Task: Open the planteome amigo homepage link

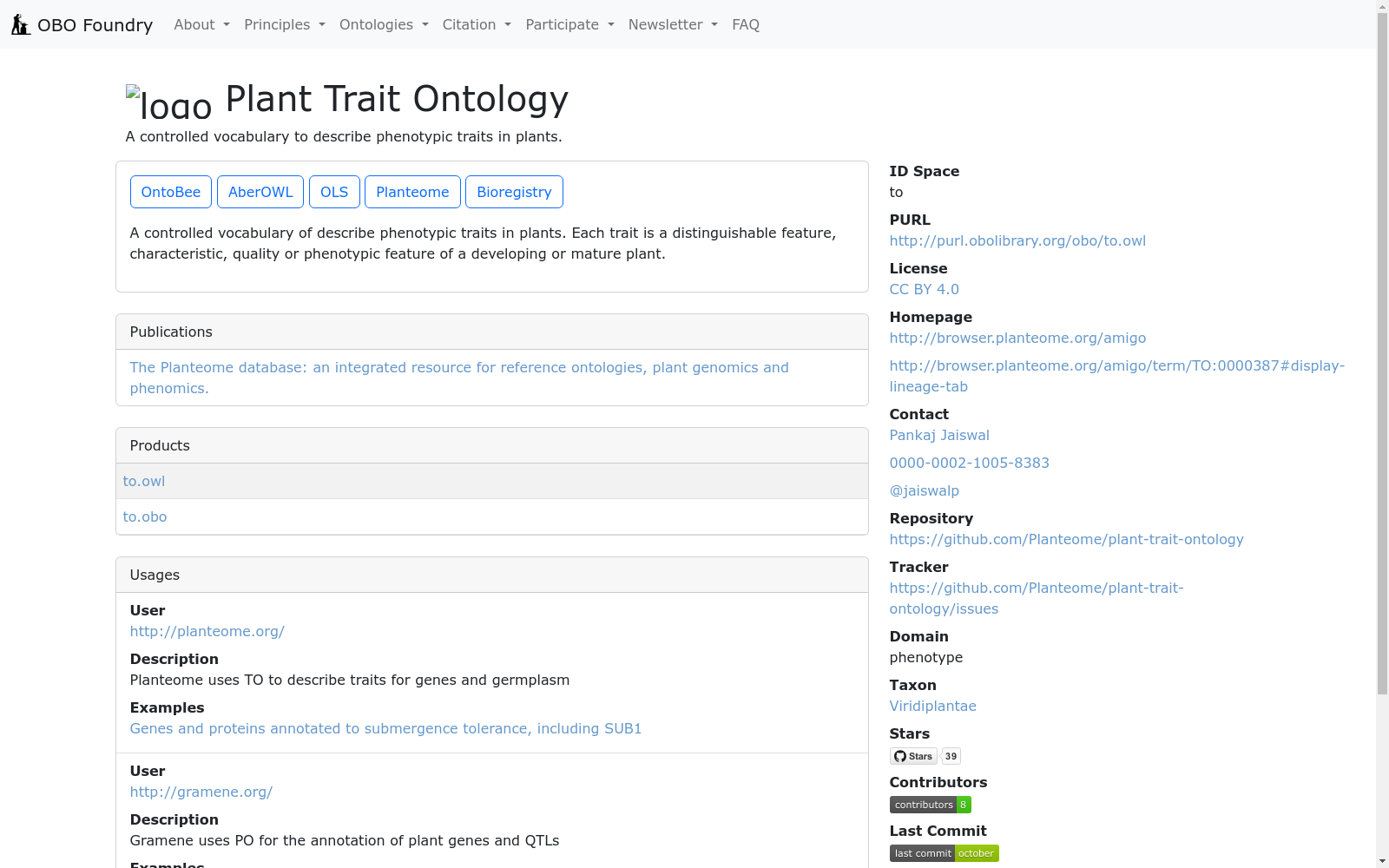Action: click(x=1017, y=338)
